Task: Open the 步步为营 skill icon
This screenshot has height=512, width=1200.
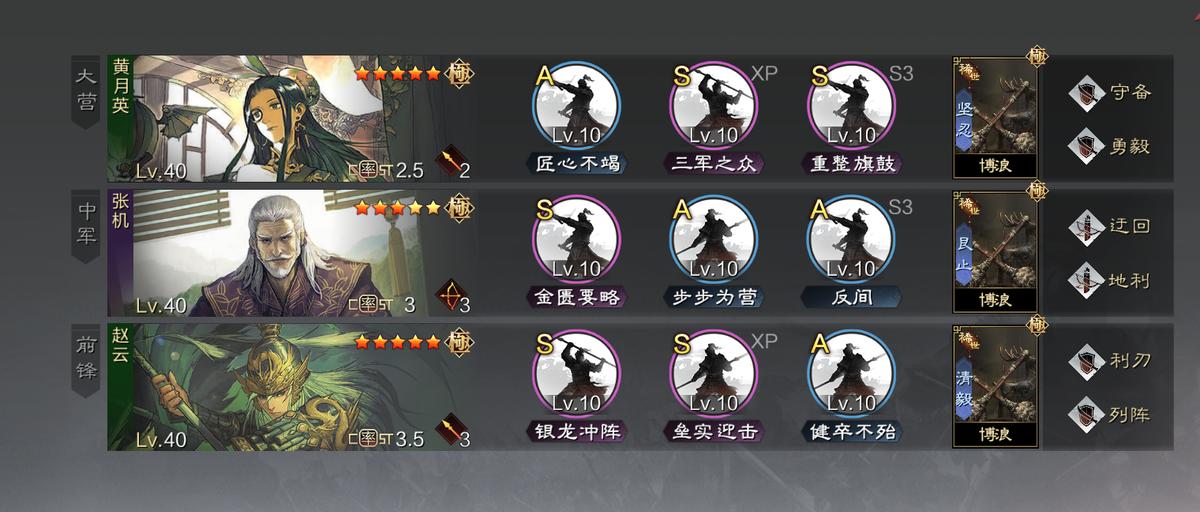Action: pyautogui.click(x=713, y=239)
